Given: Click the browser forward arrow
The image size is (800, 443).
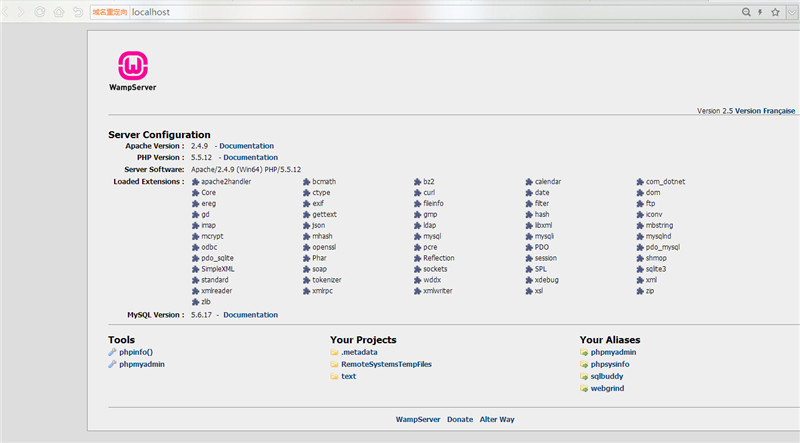Looking at the screenshot, I should (21, 12).
